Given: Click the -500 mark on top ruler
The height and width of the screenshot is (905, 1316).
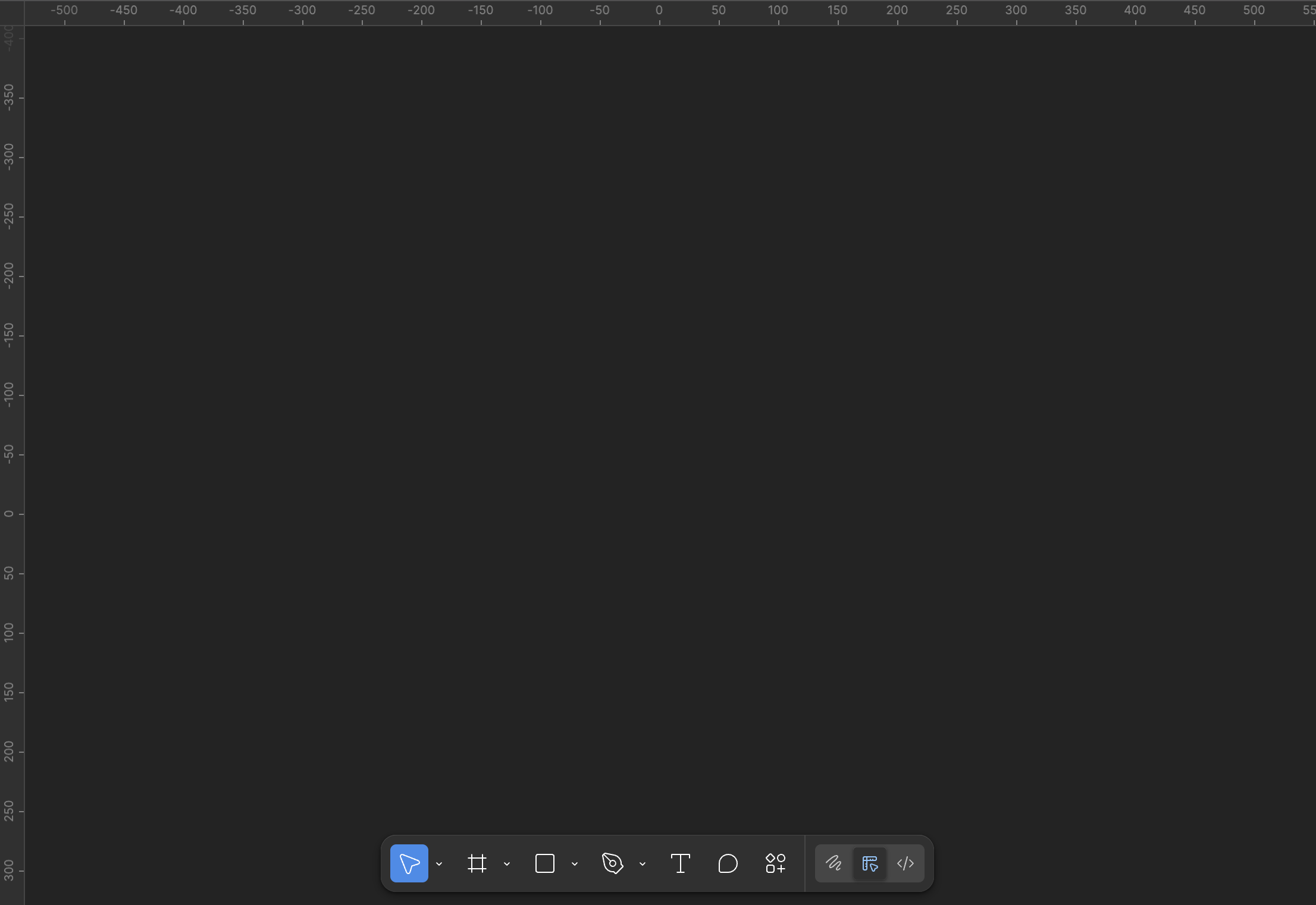Looking at the screenshot, I should (64, 11).
